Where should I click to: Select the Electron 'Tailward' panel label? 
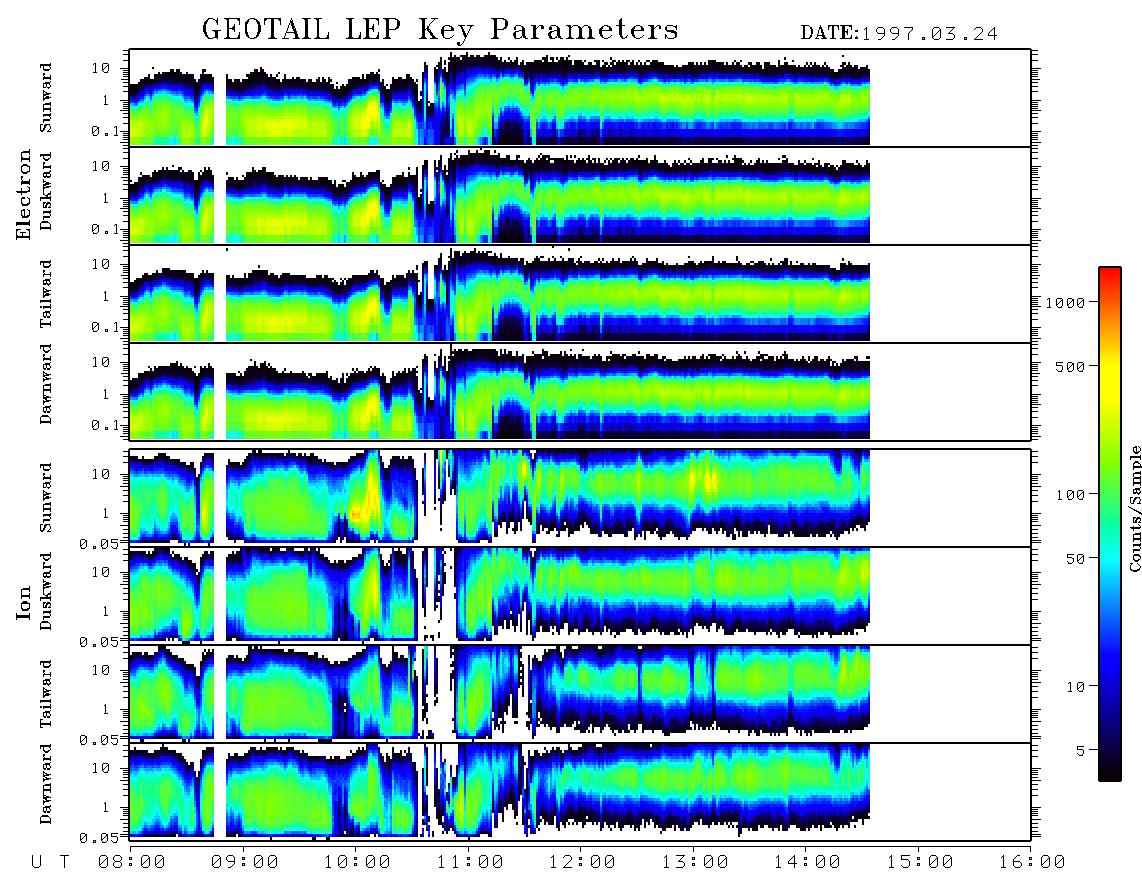point(46,293)
